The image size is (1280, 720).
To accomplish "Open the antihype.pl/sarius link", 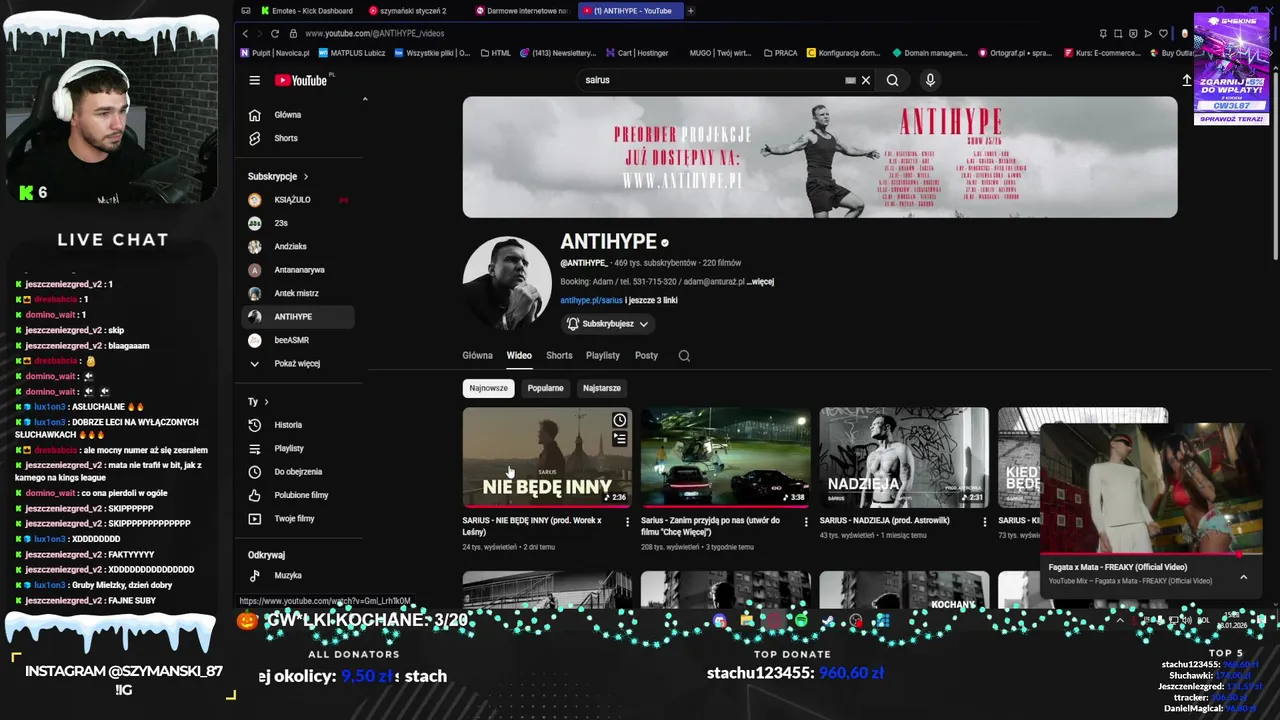I will [x=591, y=300].
